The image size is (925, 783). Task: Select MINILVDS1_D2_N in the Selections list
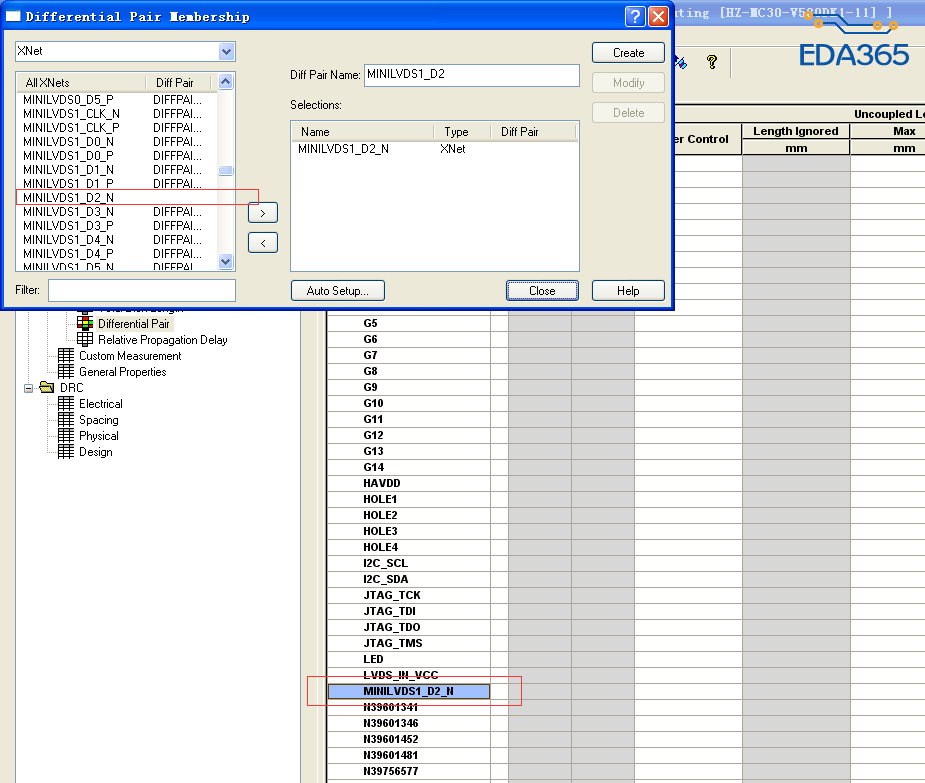click(x=343, y=149)
